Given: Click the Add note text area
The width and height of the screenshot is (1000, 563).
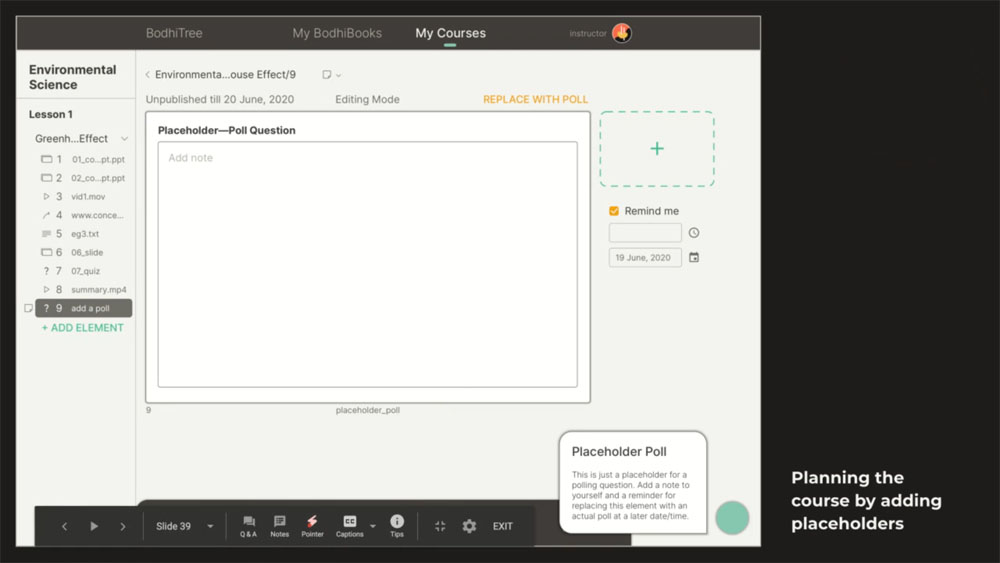Looking at the screenshot, I should coord(367,264).
